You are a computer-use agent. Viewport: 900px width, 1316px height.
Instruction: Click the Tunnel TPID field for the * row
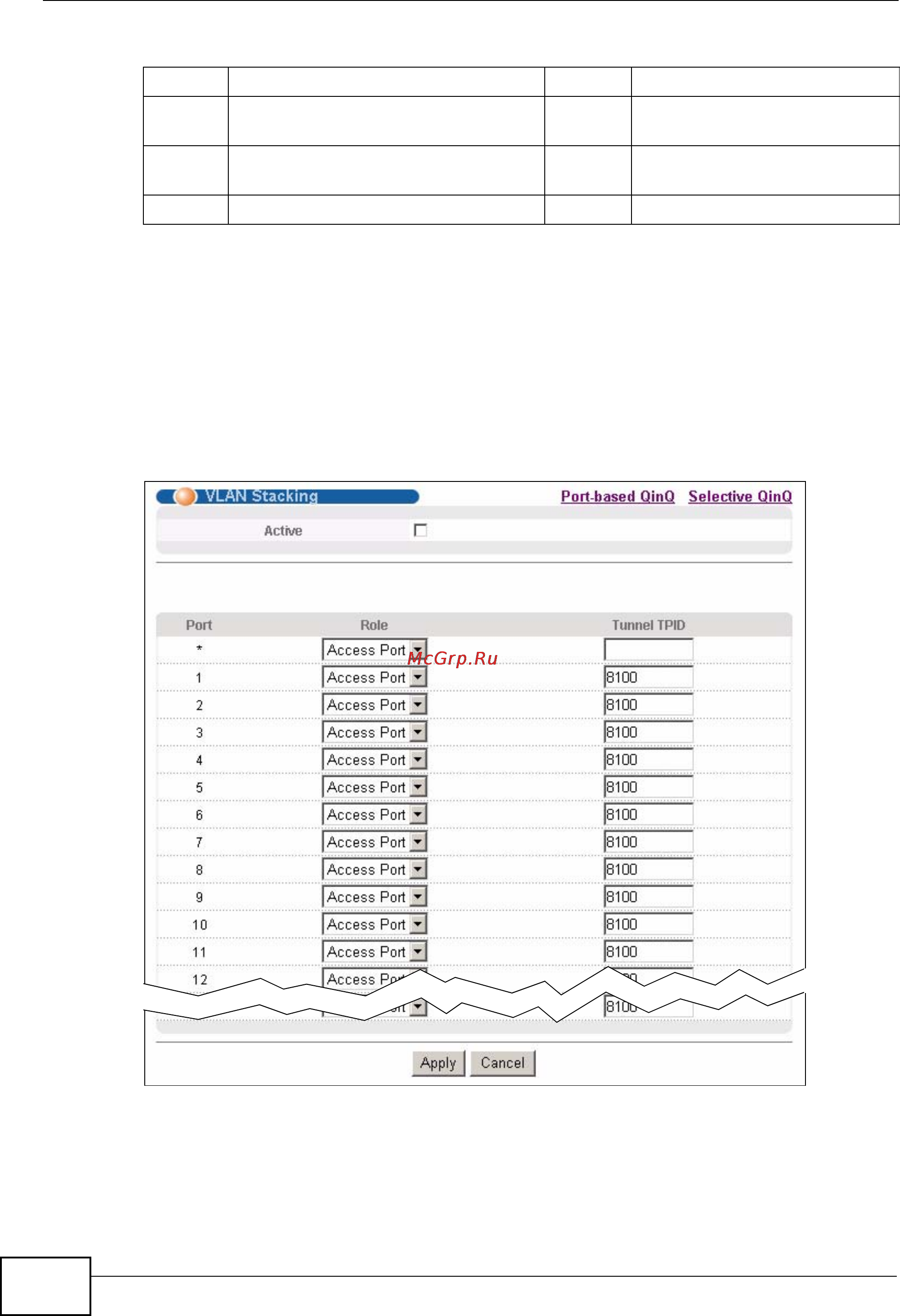coord(649,650)
